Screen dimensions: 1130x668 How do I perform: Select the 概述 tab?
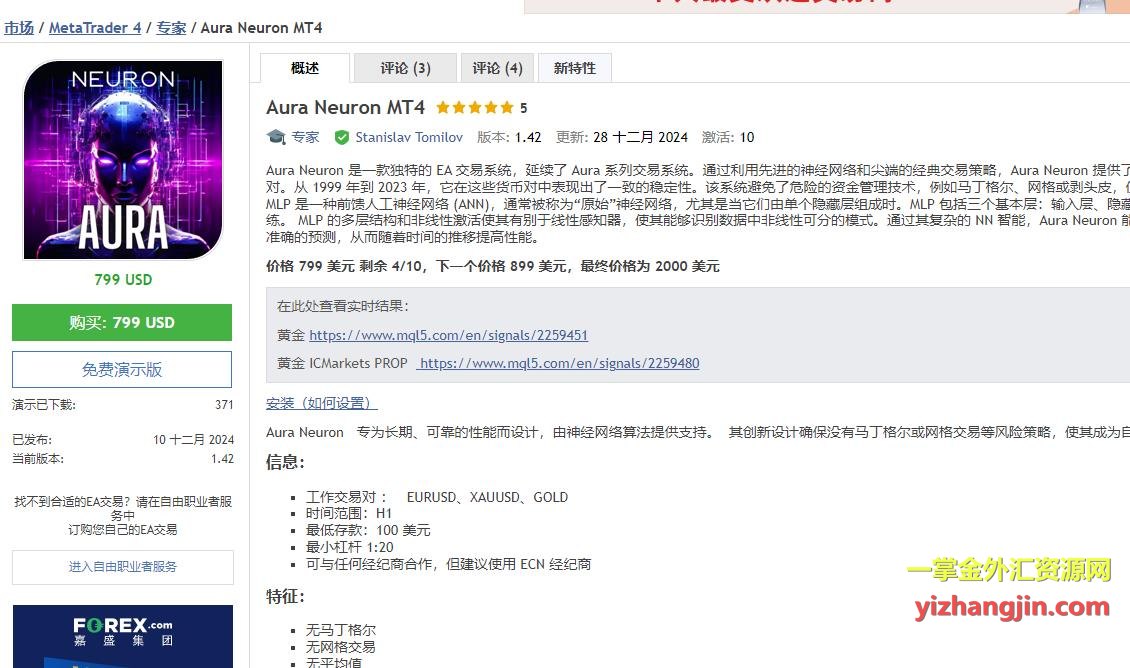[x=305, y=68]
